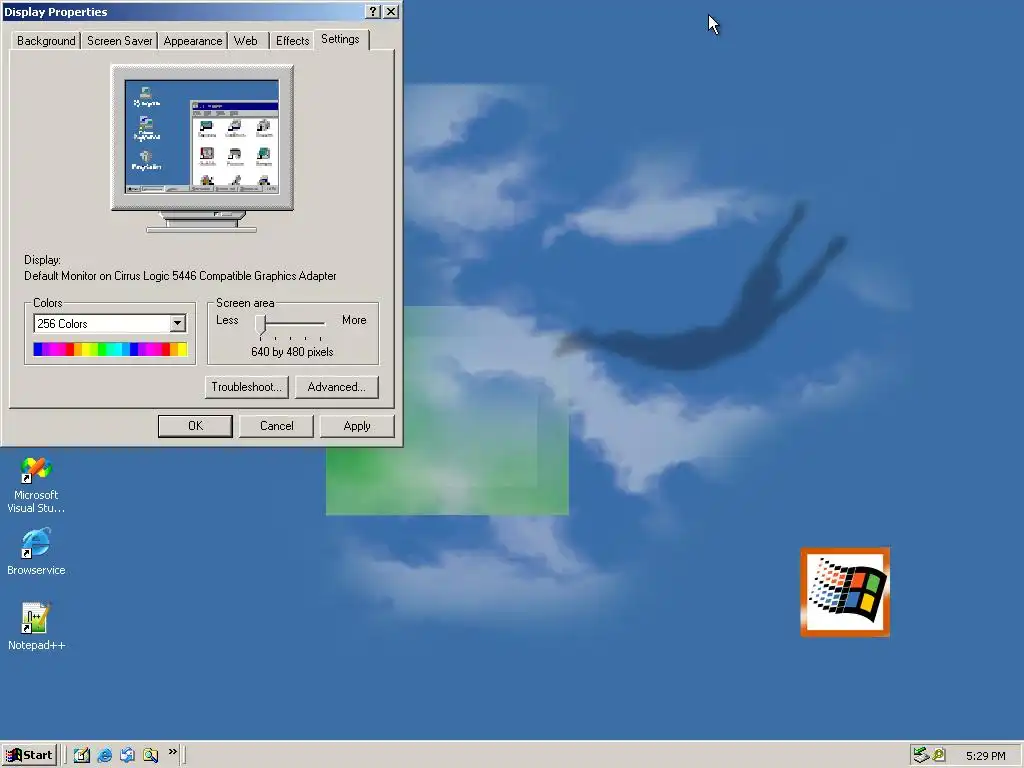Switch to the Effects tab
1024x768 pixels.
click(292, 40)
